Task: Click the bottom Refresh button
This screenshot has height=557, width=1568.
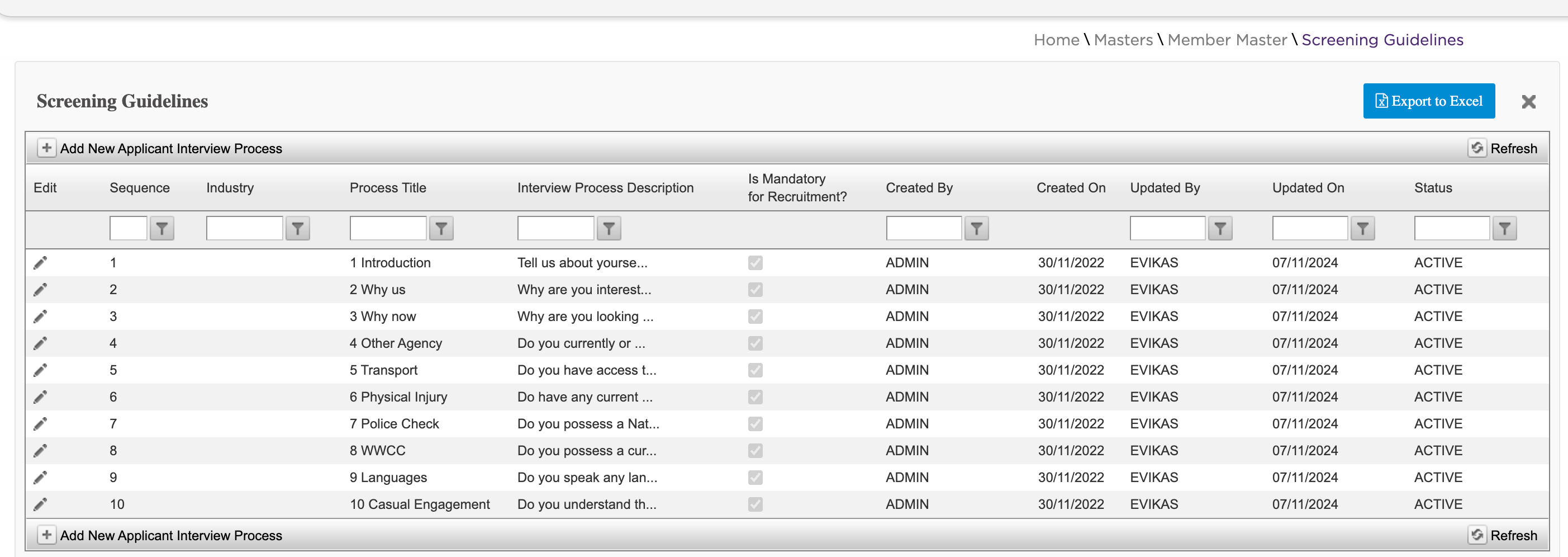Action: [x=1503, y=535]
